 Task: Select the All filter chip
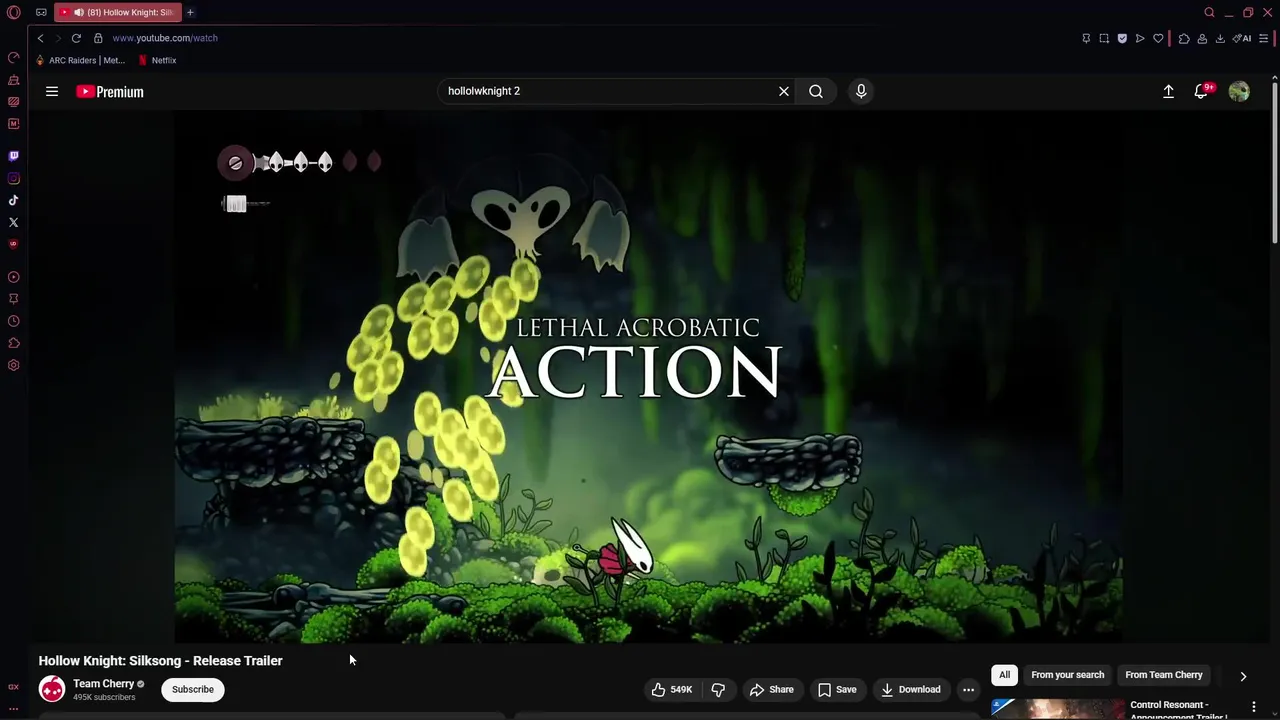click(x=1004, y=675)
